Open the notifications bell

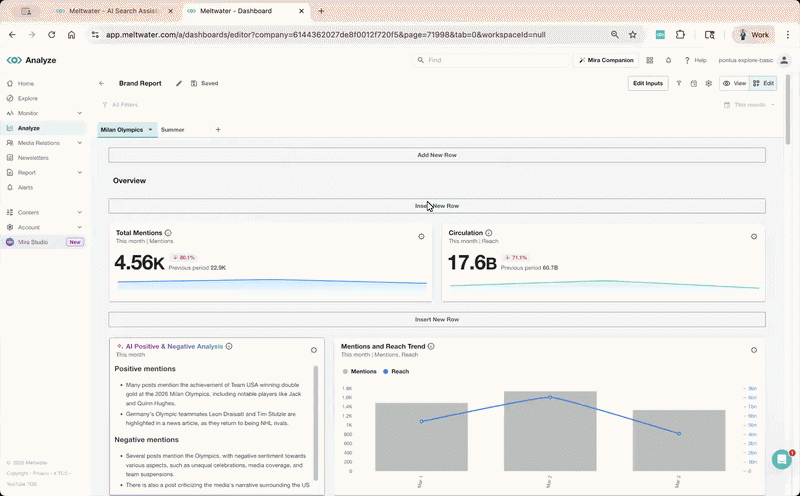click(668, 60)
